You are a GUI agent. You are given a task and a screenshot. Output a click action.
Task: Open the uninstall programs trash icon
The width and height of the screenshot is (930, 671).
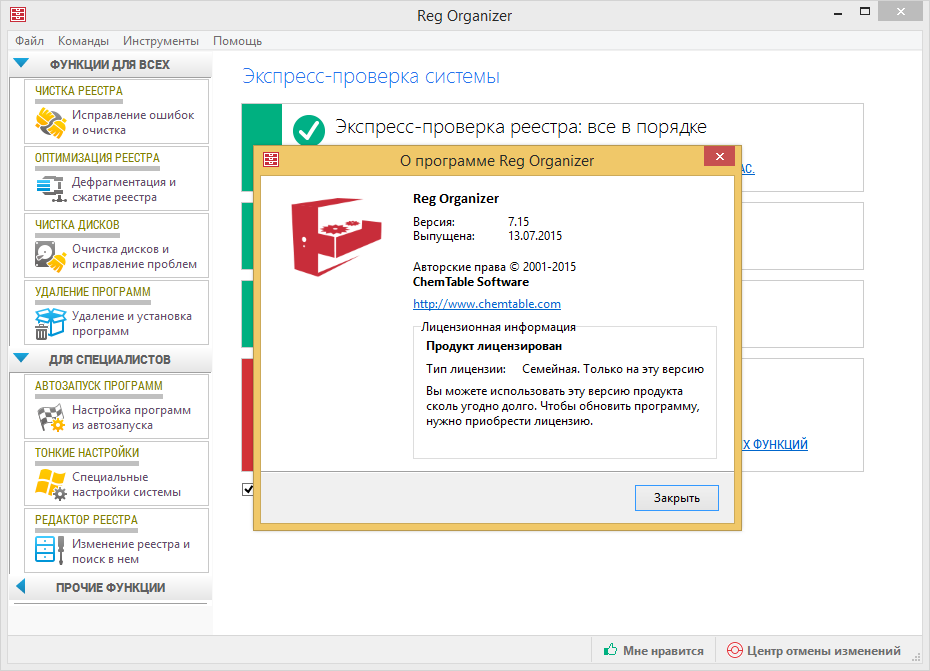(x=49, y=323)
